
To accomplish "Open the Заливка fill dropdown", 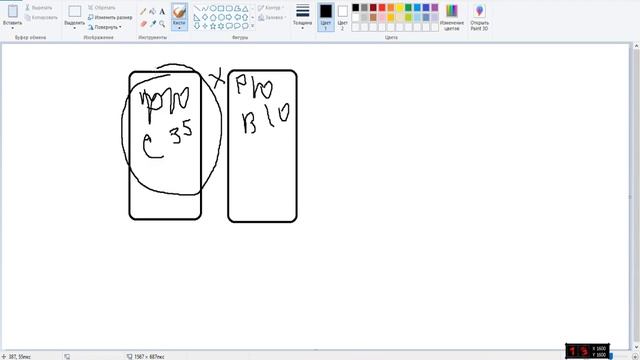I will [272, 18].
